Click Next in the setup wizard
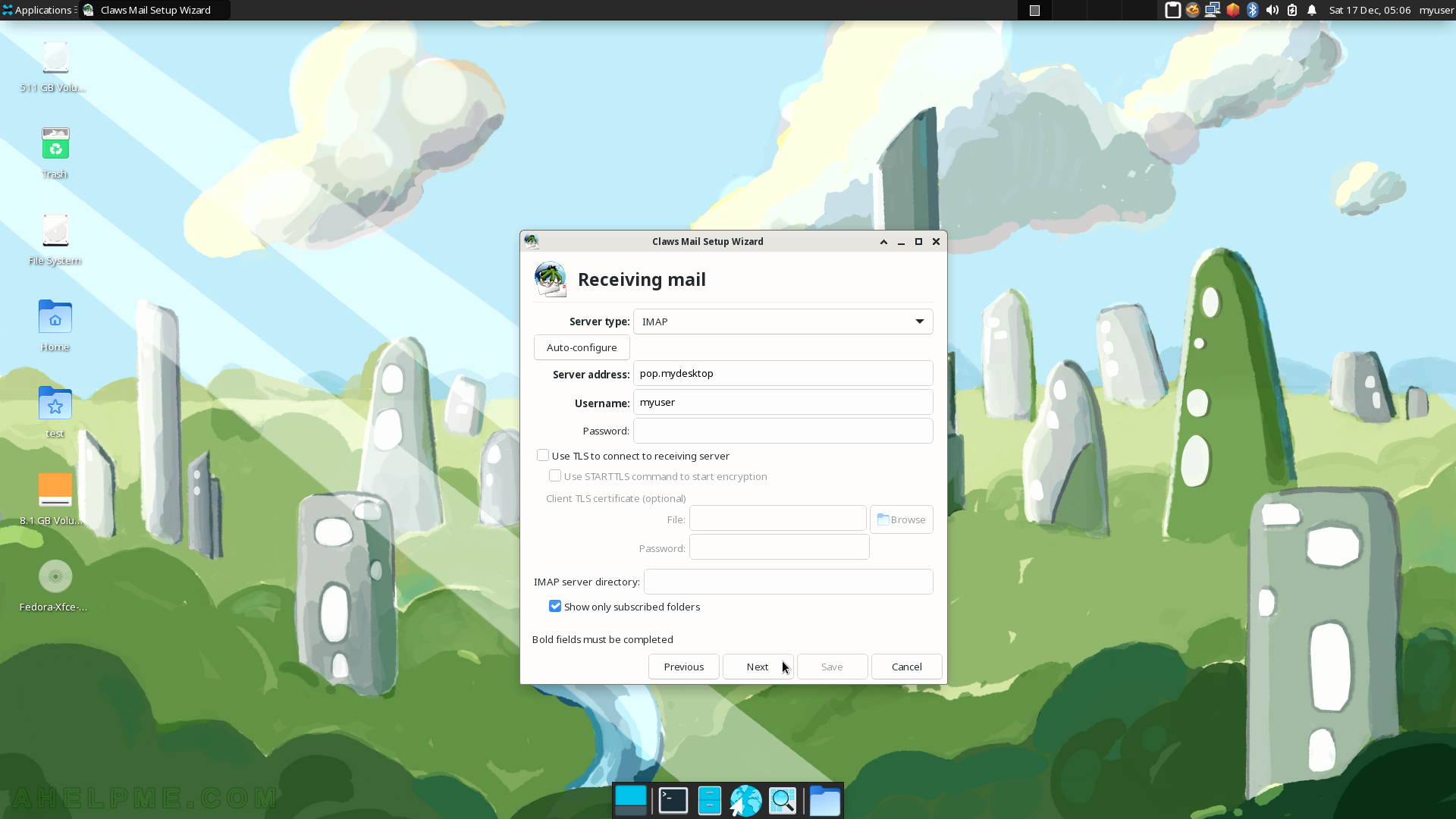 tap(758, 667)
